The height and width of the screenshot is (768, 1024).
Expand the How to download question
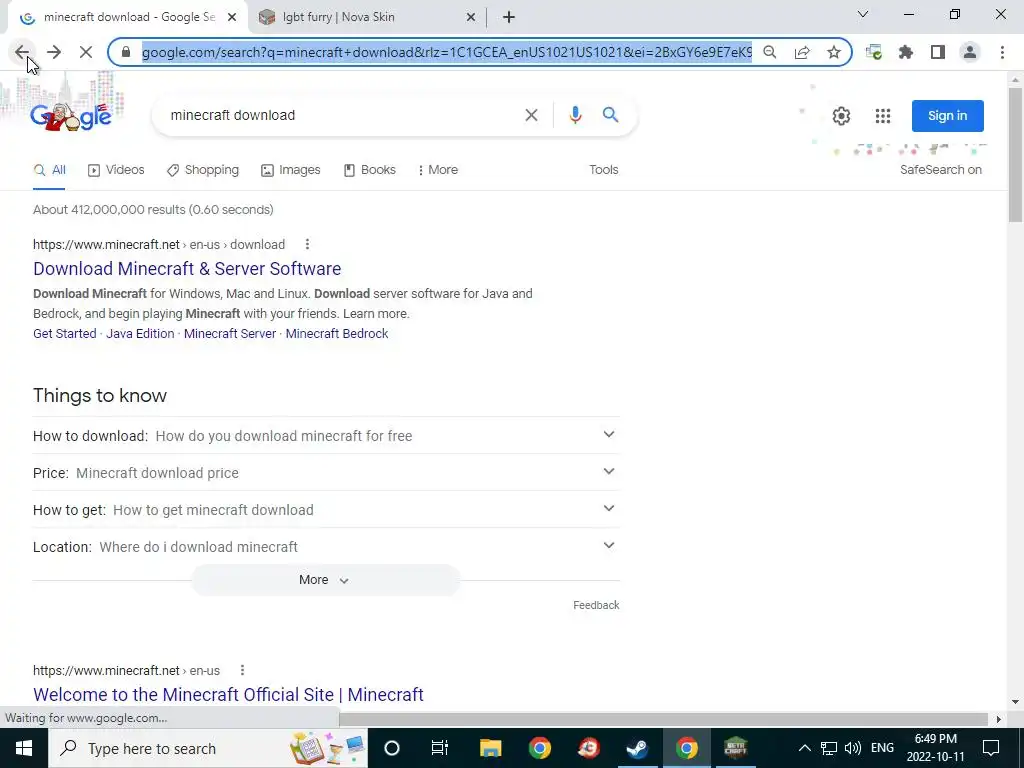[x=326, y=436]
